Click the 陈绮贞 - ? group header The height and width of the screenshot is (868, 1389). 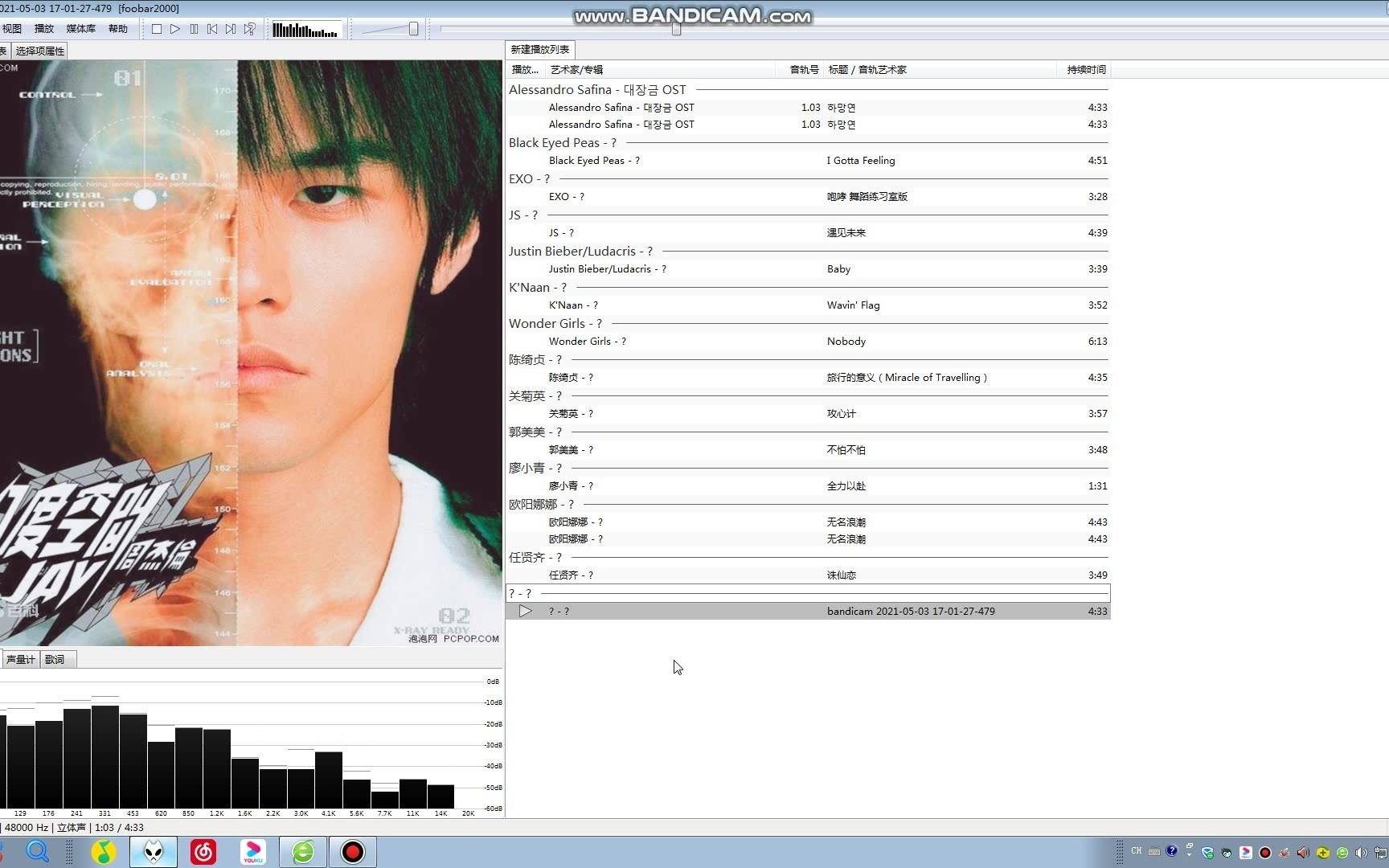coord(808,360)
